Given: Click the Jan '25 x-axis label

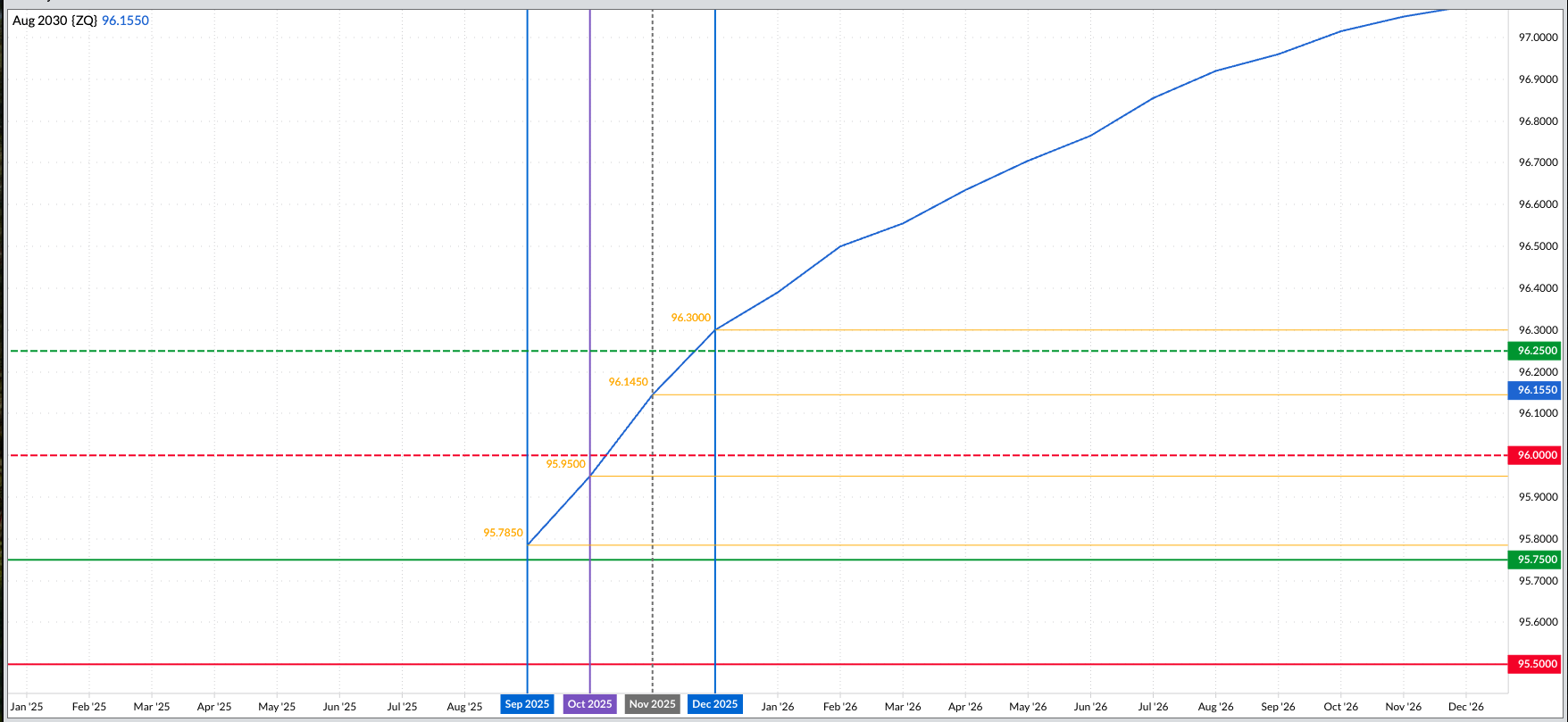Looking at the screenshot, I should (27, 707).
